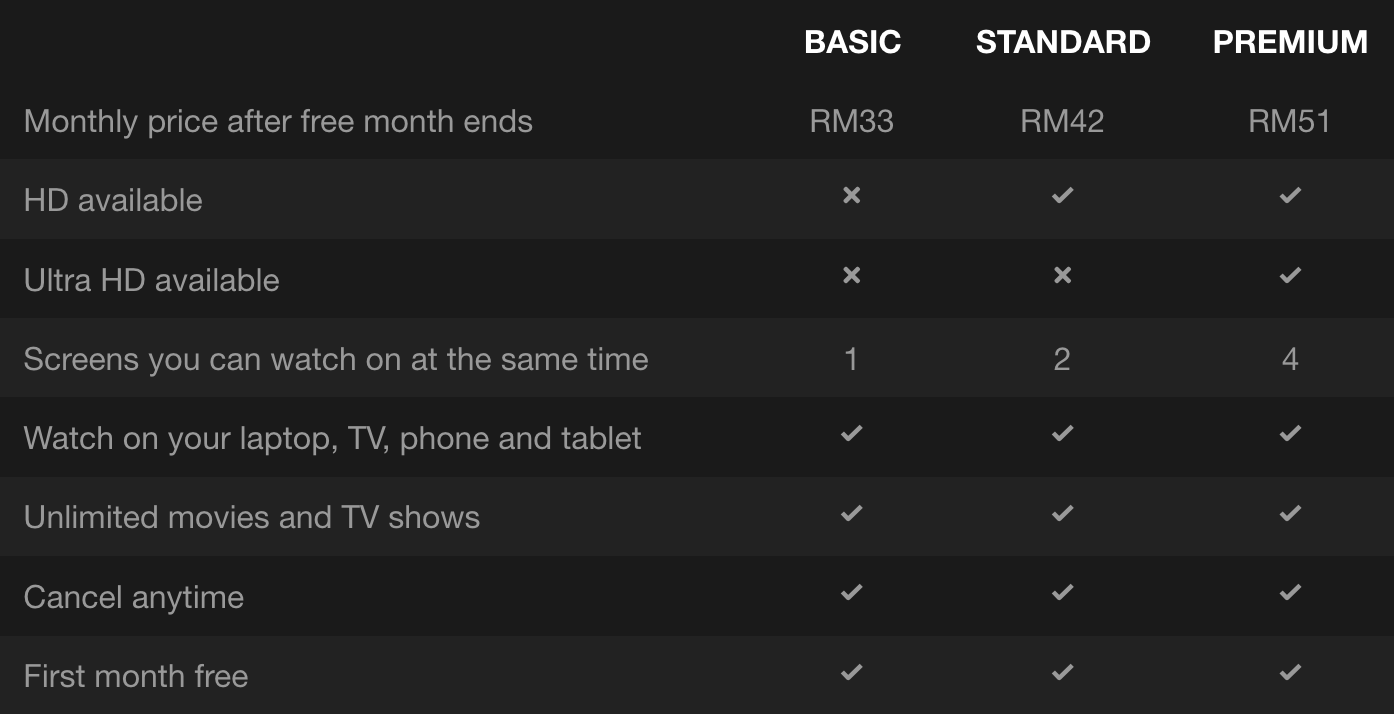Click the 'Cancel anytime' row label

point(134,597)
